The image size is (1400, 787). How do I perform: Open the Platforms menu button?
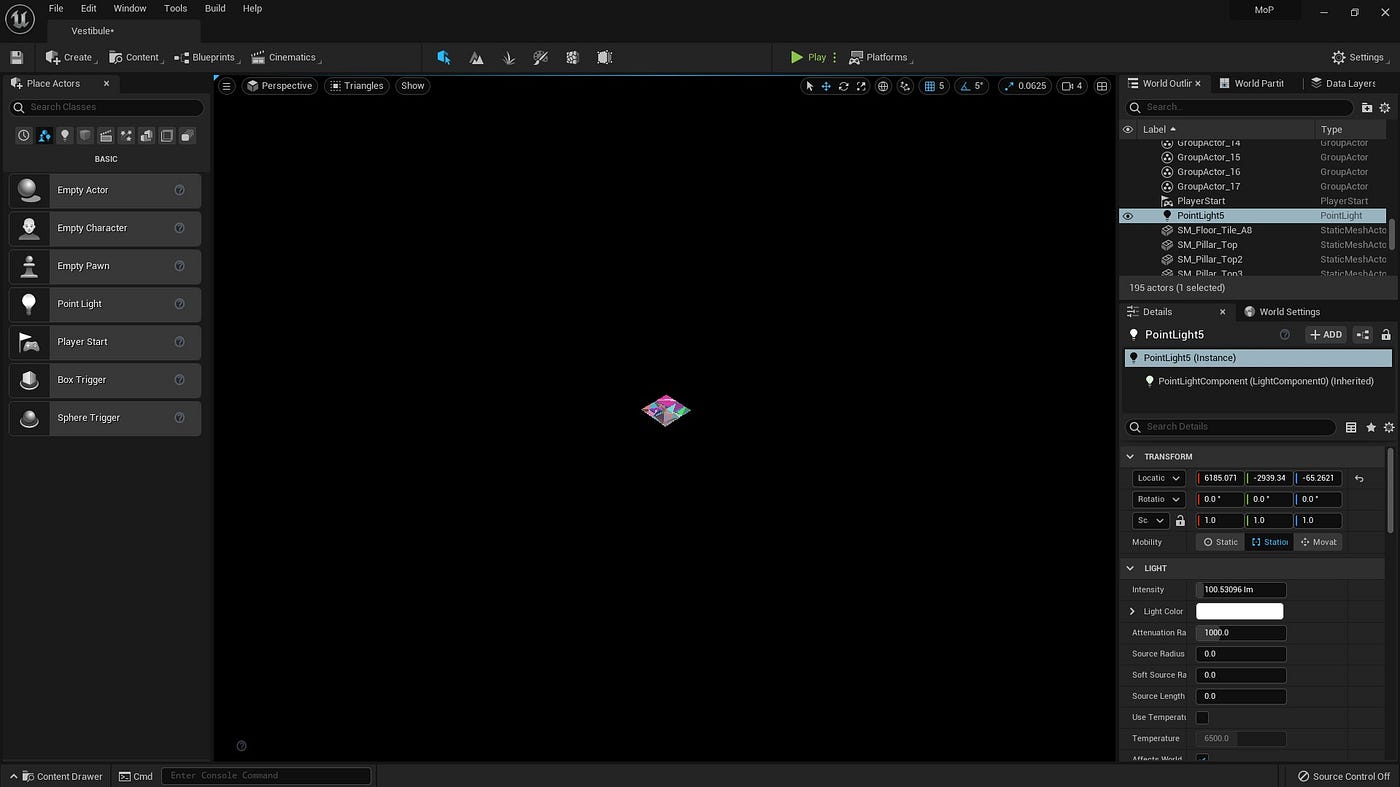tap(880, 57)
